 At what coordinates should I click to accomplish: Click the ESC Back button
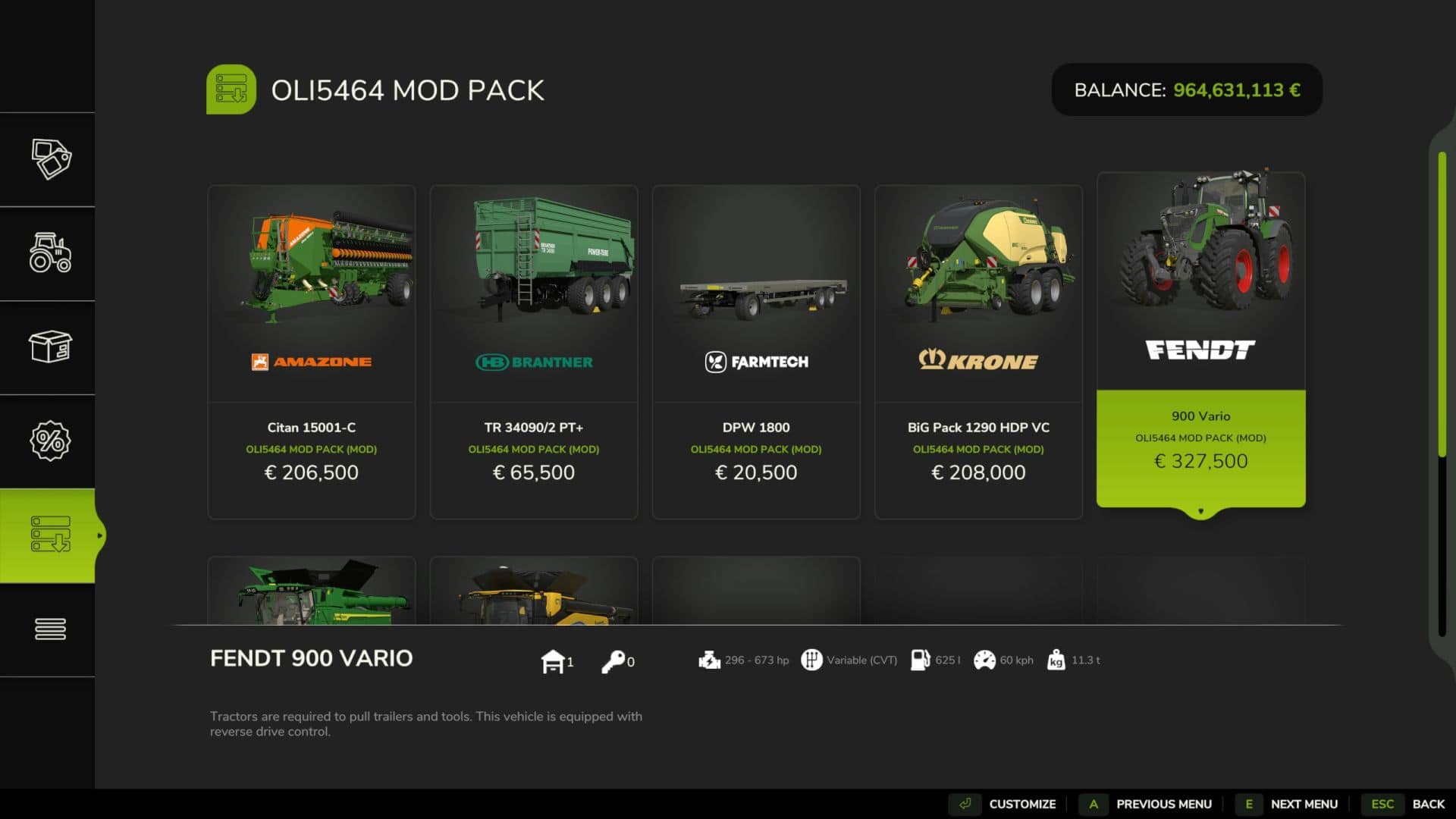click(x=1404, y=804)
